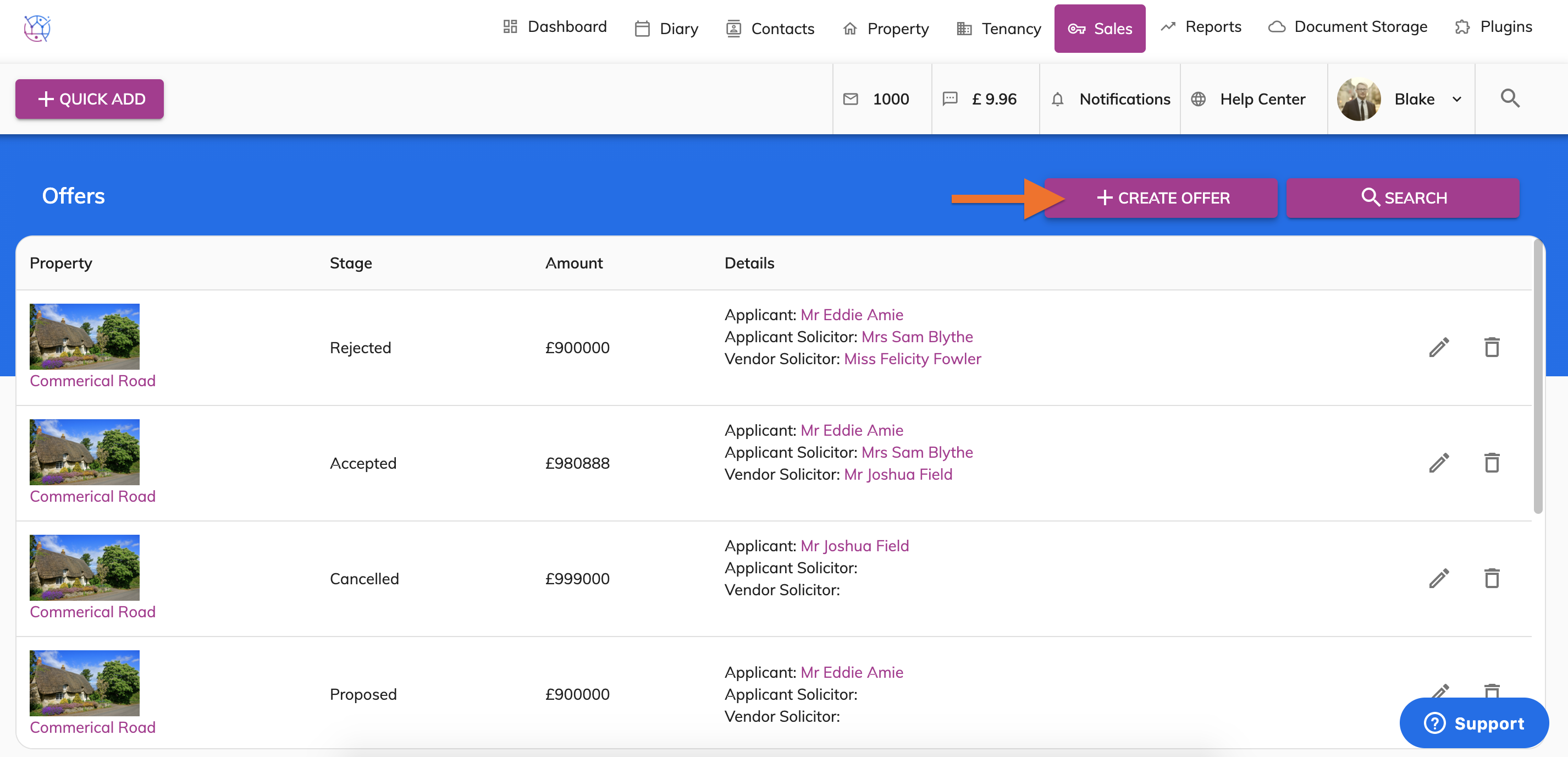Delete the Cancelled offer with trash icon
The height and width of the screenshot is (757, 1568).
click(x=1491, y=579)
